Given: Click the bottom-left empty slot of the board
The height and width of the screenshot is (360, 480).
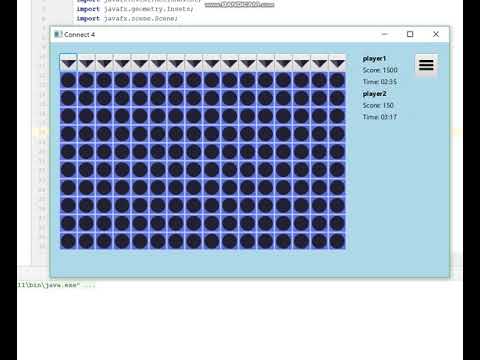Looking at the screenshot, I should [69, 241].
